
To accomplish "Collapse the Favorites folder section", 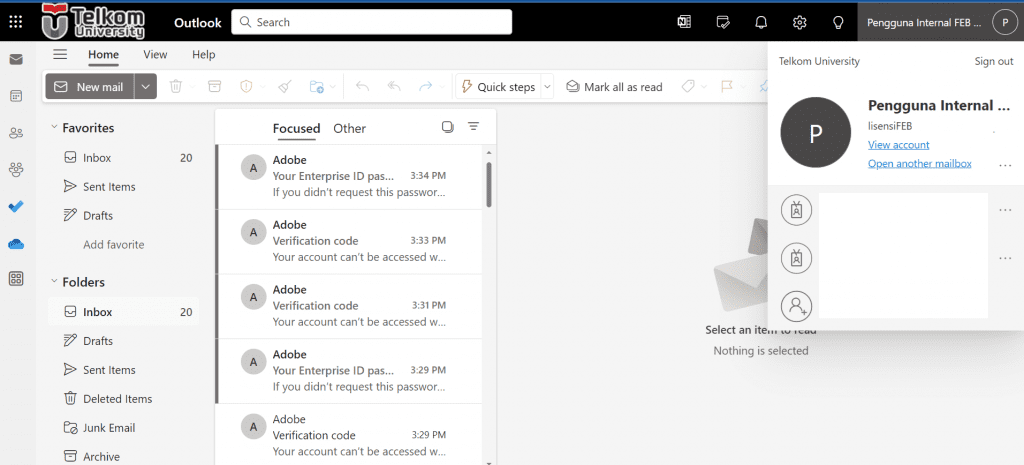I will click(54, 128).
